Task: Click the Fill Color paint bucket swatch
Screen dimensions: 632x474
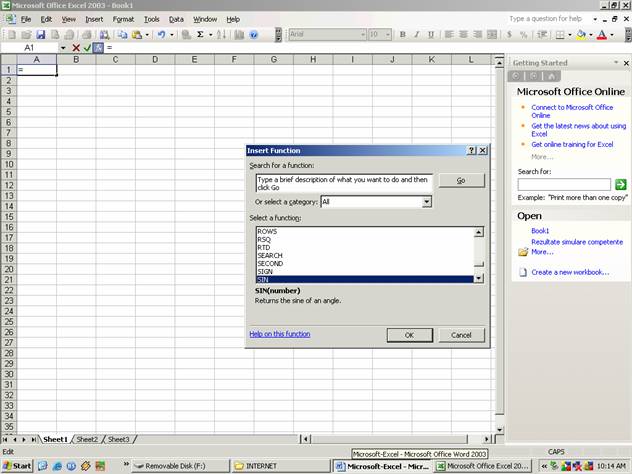Action: point(581,35)
